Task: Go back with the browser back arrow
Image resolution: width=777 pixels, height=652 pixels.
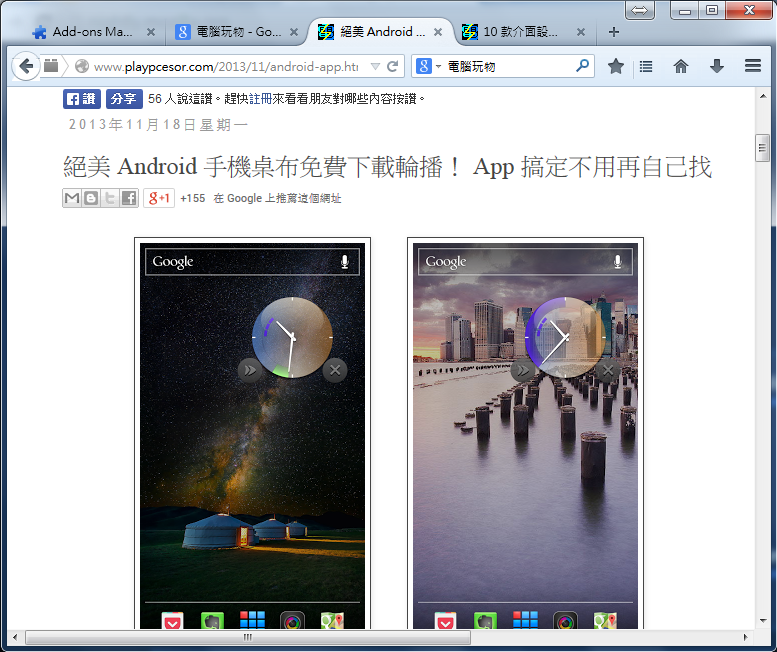Action: (x=25, y=66)
